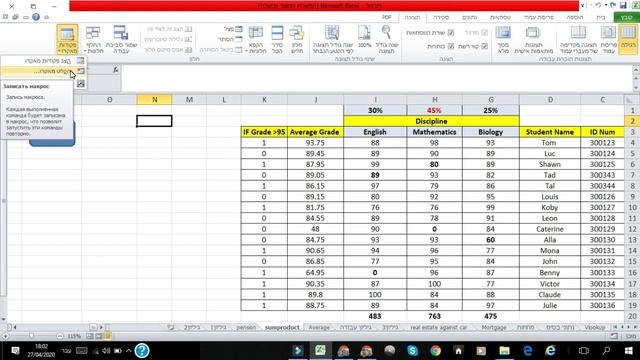Switch to the Average sheet tab

pyautogui.click(x=319, y=327)
